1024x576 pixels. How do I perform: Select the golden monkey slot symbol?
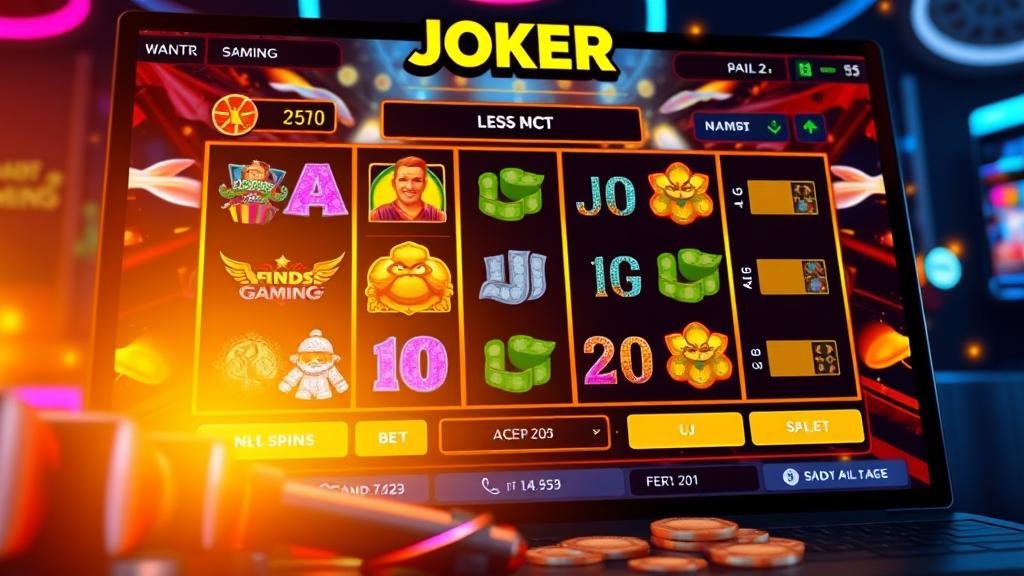(x=409, y=278)
